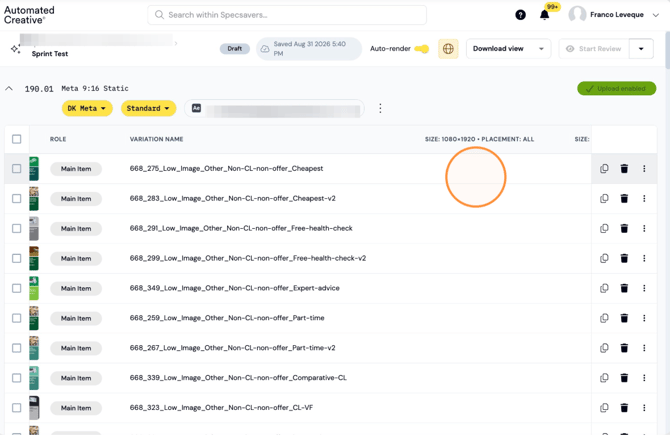Screen dimensions: 670x436
Task: Check the box for 668_259 Part-time row
Action: click(17, 318)
